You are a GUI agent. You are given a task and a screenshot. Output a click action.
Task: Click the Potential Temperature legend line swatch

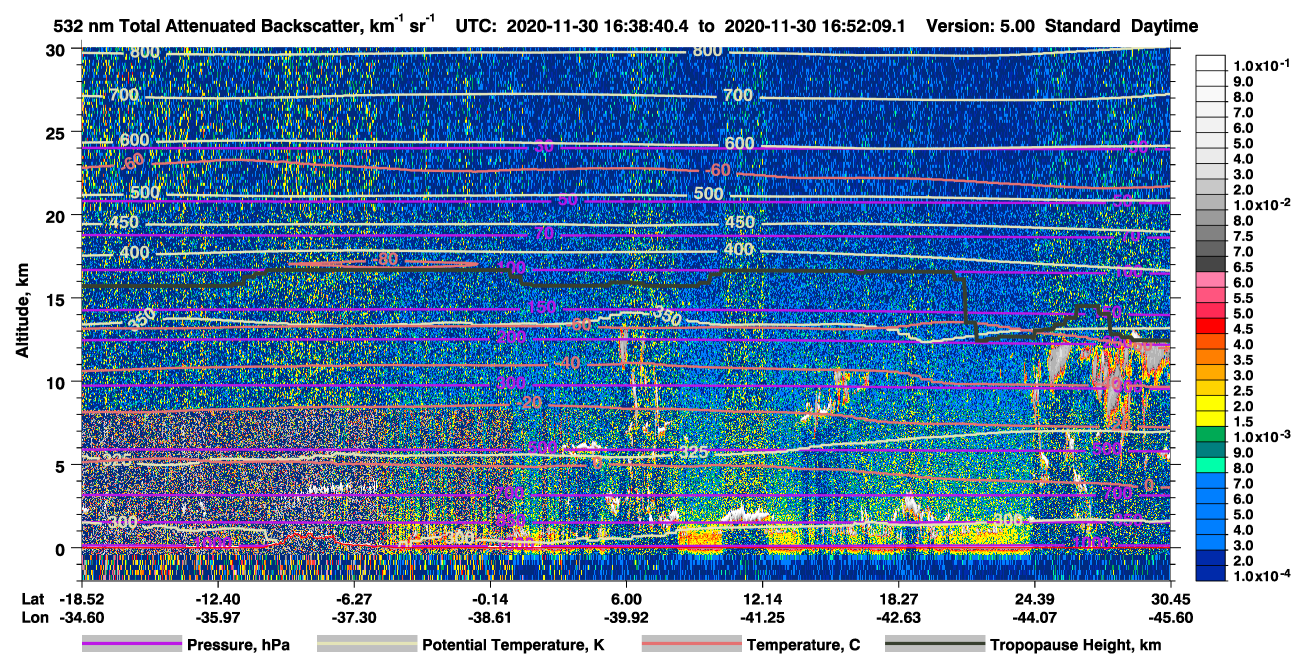[367, 645]
